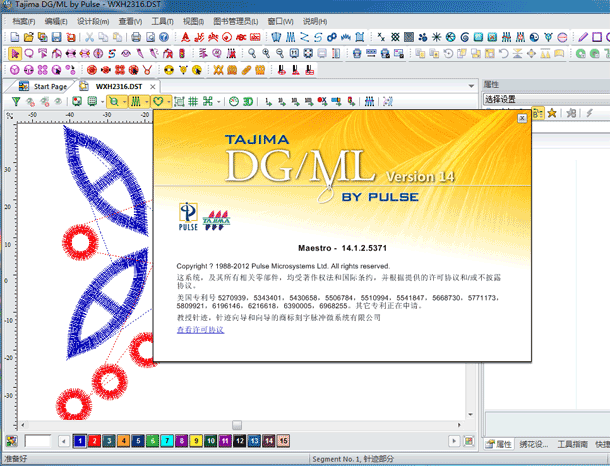610x466 pixels.
Task: Activate the arrow Select tool
Action: [15, 53]
